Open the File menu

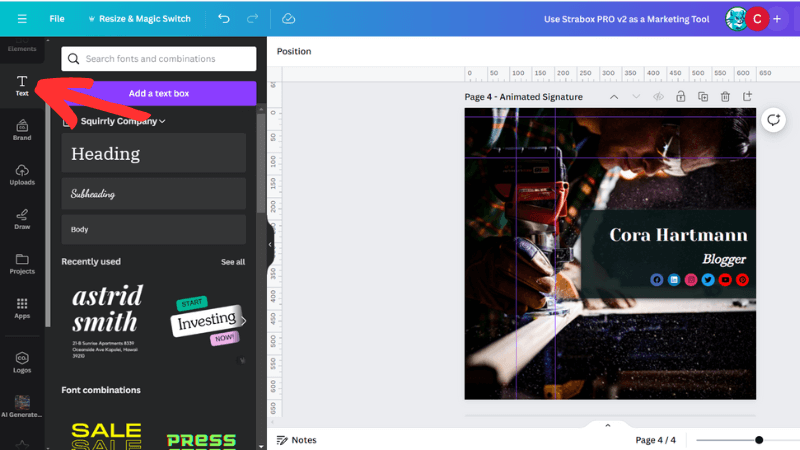[57, 18]
